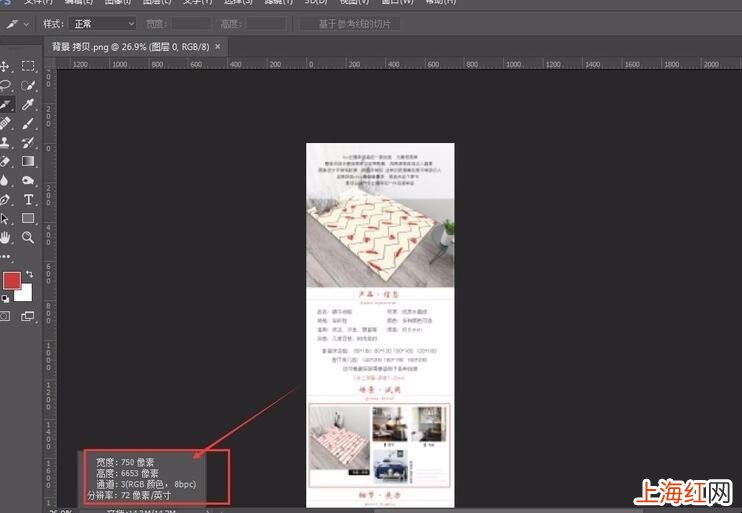Select the Eyedropper tool
This screenshot has height=513, width=742.
click(x=28, y=105)
